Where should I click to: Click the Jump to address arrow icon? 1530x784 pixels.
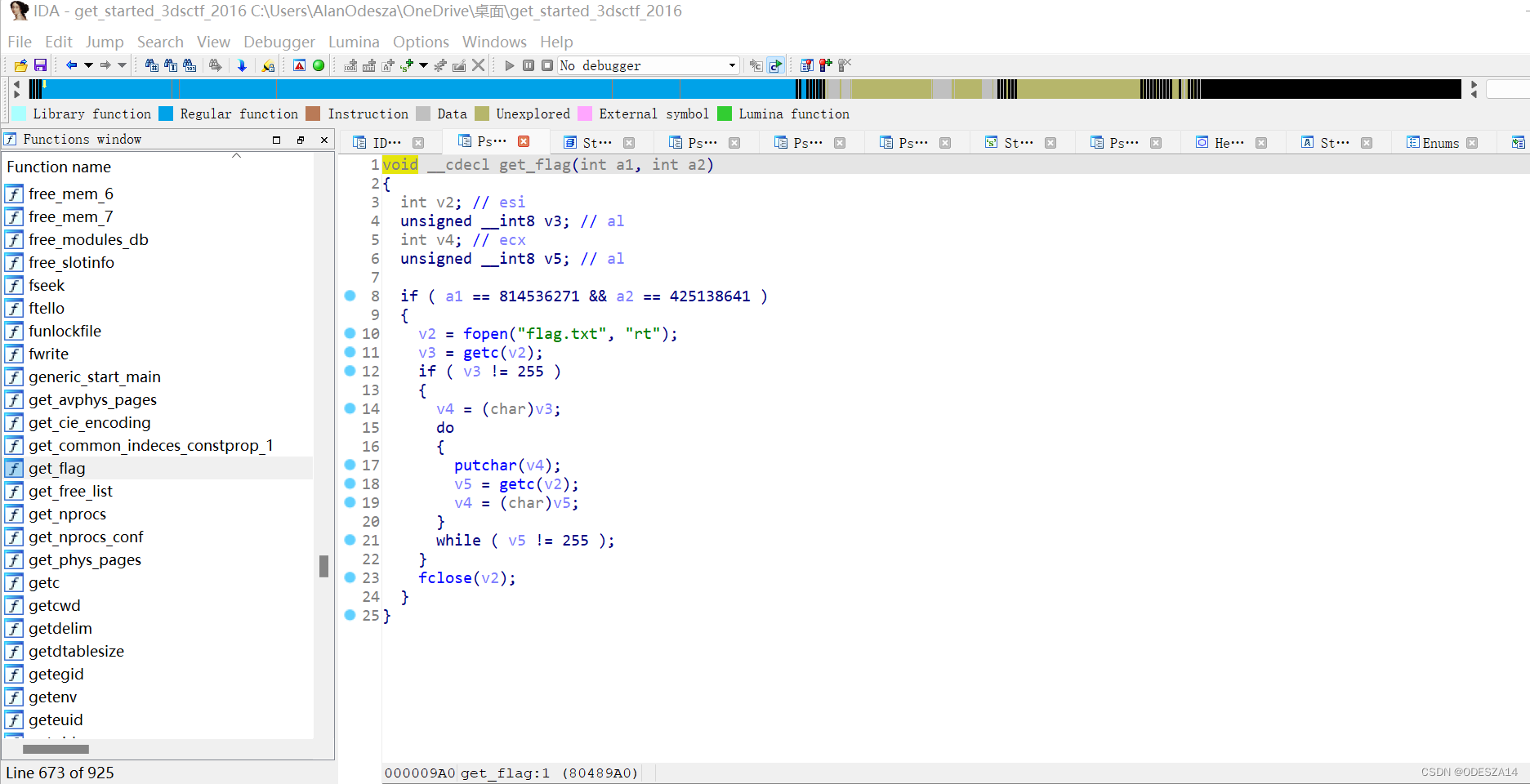[x=242, y=65]
